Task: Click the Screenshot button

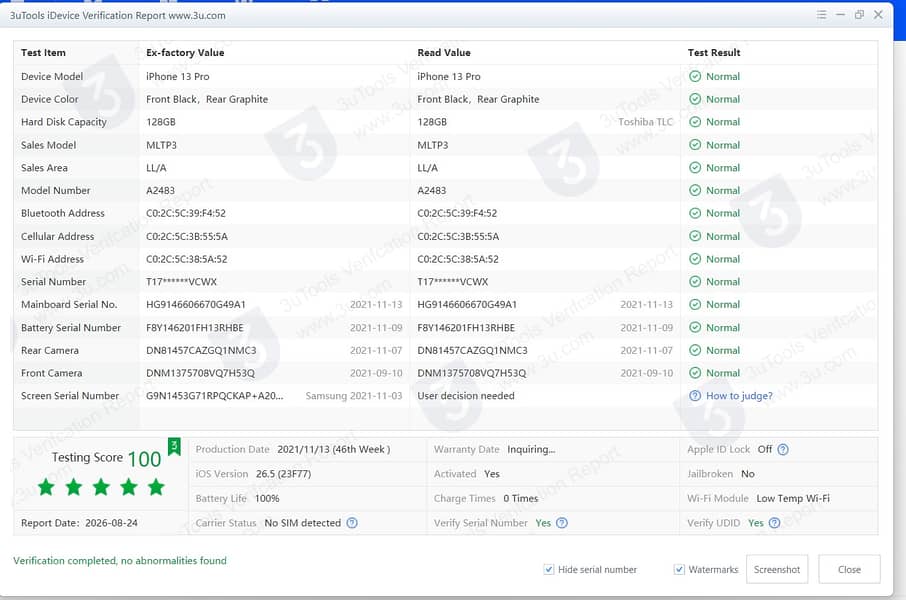Action: (x=777, y=569)
